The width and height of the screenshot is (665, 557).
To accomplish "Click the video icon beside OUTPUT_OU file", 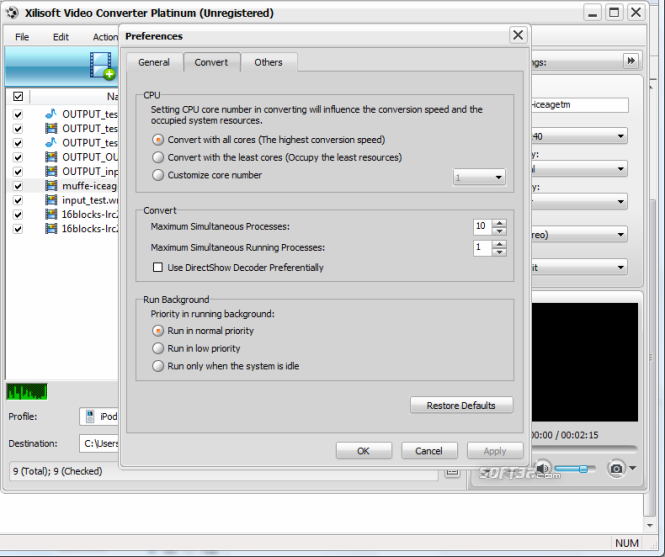I will pos(51,157).
